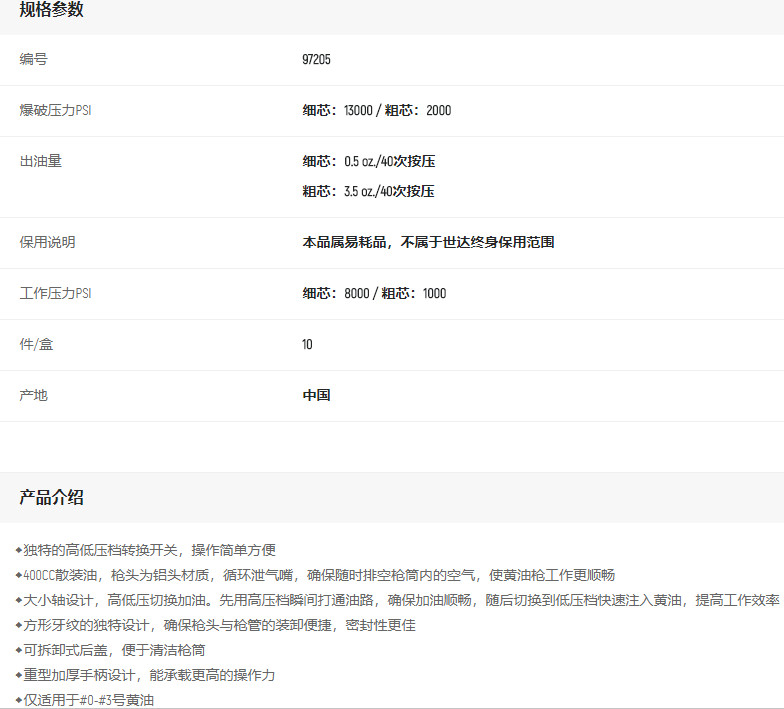Click the 细芯 0.5 oz./40次按压 value
Viewport: 784px width, 709px height.
368,161
